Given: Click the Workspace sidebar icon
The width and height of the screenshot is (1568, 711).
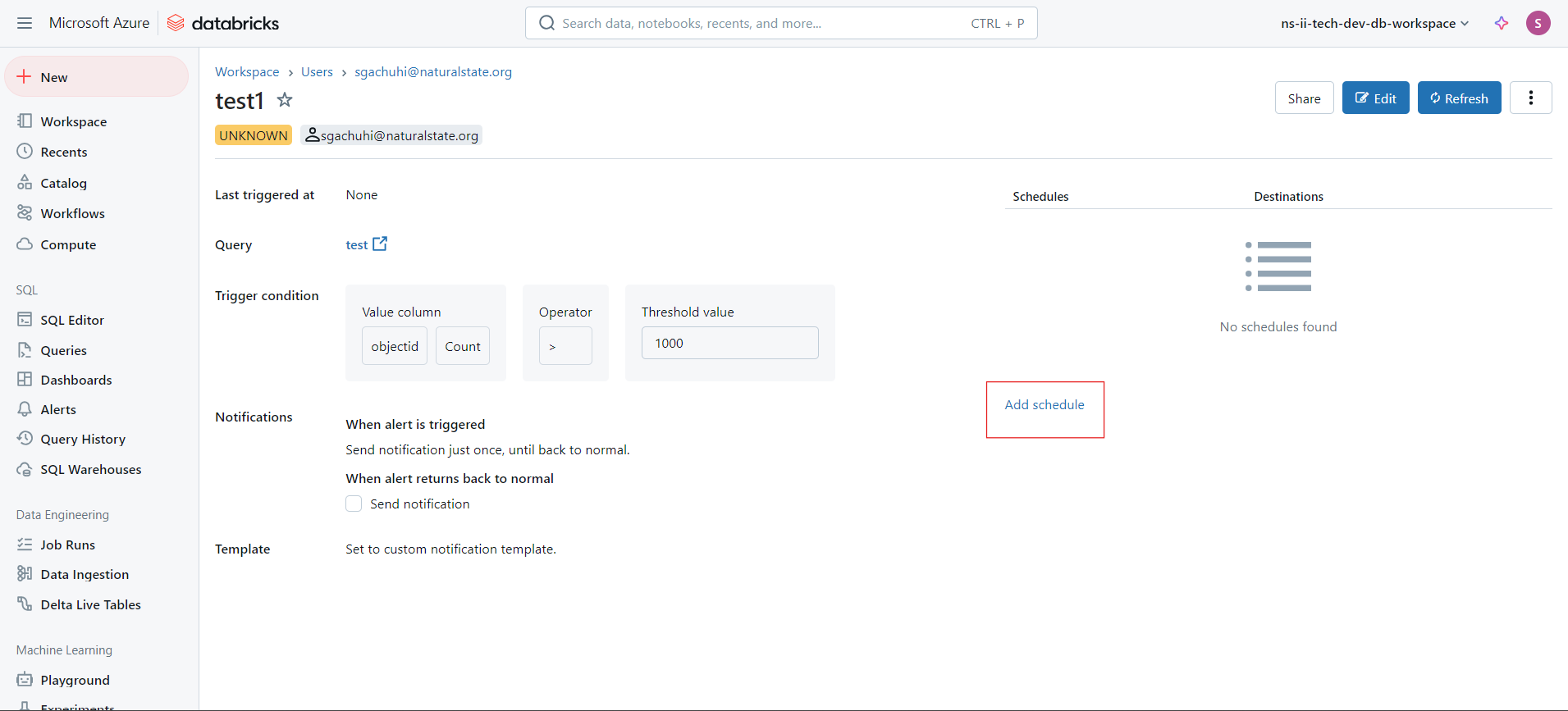Looking at the screenshot, I should [x=25, y=121].
